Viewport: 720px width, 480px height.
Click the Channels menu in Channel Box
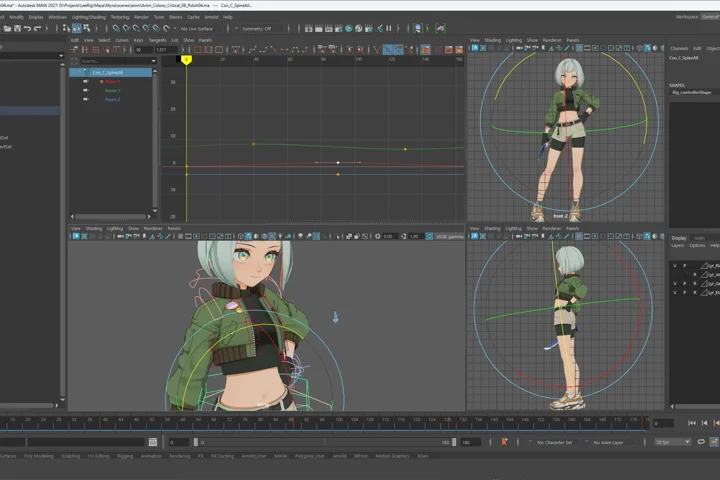[x=679, y=48]
